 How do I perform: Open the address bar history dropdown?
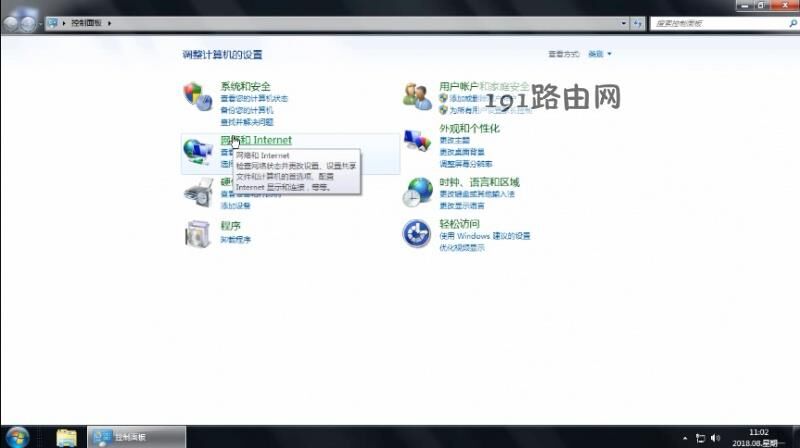tap(623, 23)
